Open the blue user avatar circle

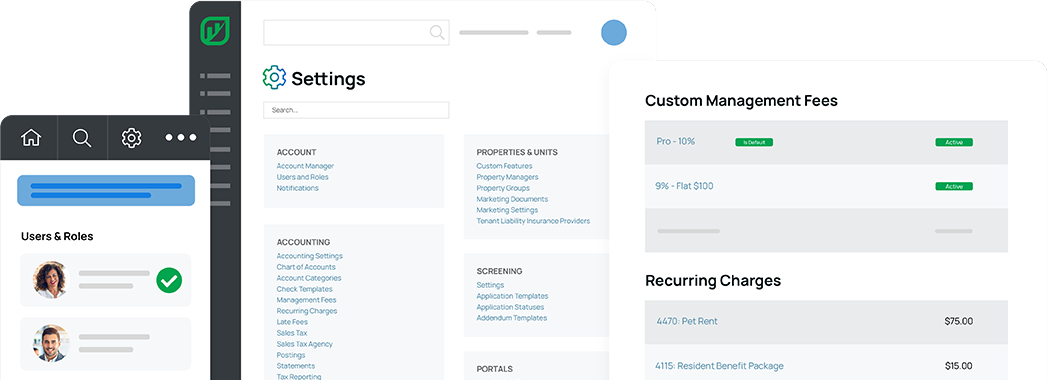click(614, 33)
